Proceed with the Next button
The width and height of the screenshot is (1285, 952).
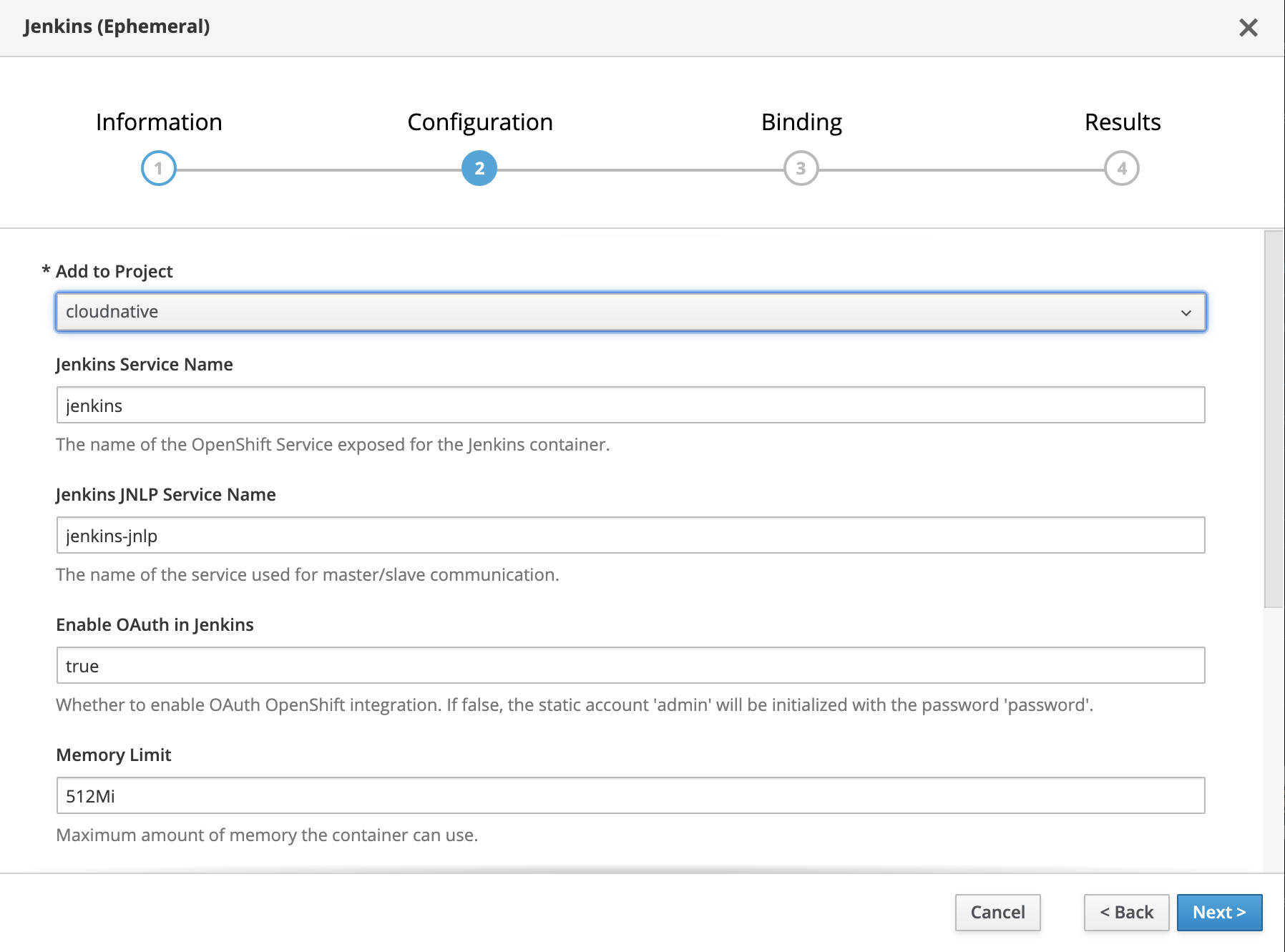1220,913
